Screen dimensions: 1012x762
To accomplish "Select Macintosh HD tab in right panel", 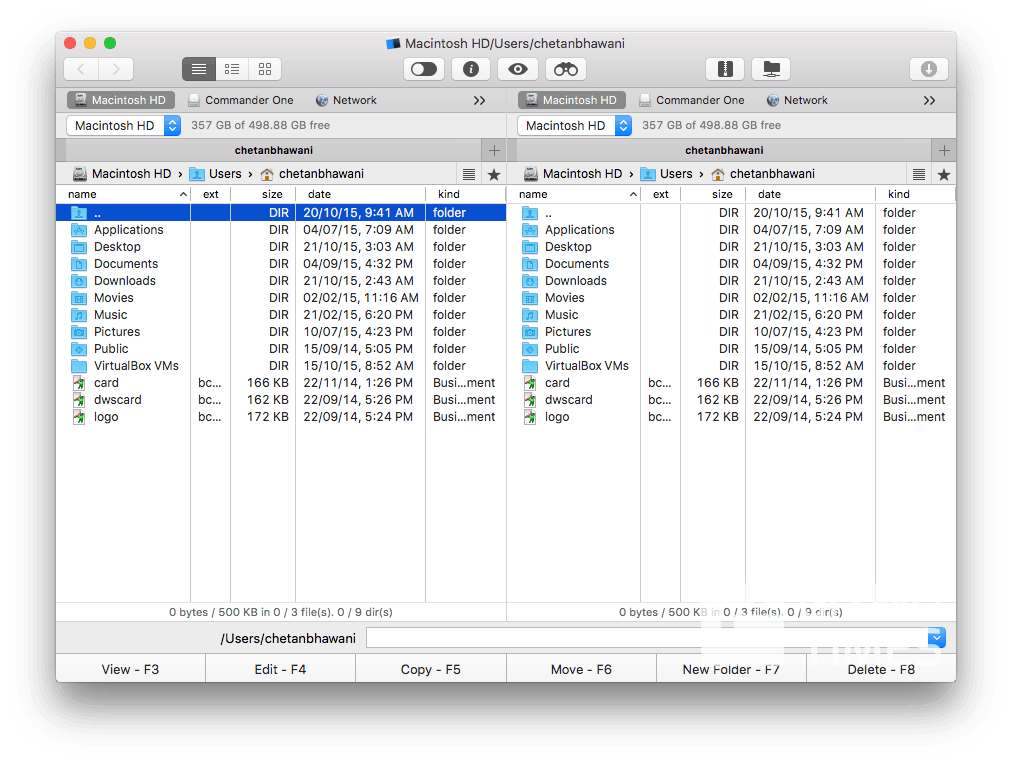I will [x=572, y=100].
